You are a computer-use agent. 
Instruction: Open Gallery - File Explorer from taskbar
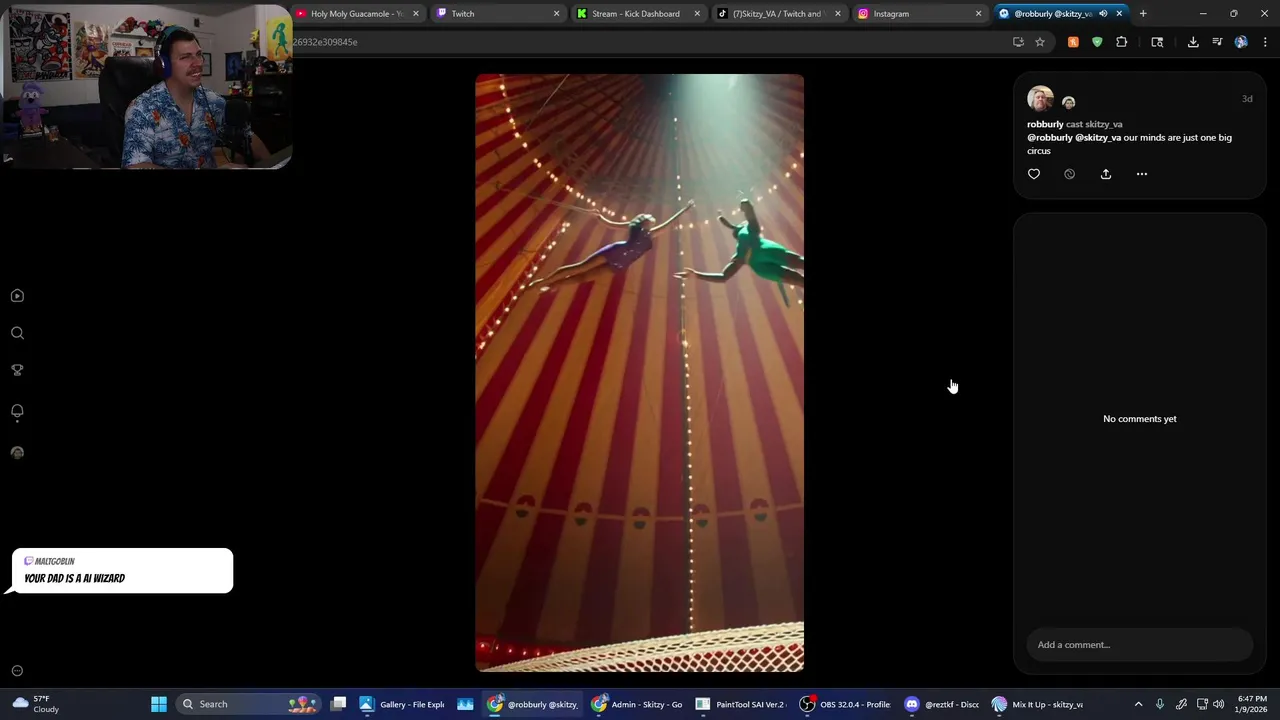click(x=403, y=704)
